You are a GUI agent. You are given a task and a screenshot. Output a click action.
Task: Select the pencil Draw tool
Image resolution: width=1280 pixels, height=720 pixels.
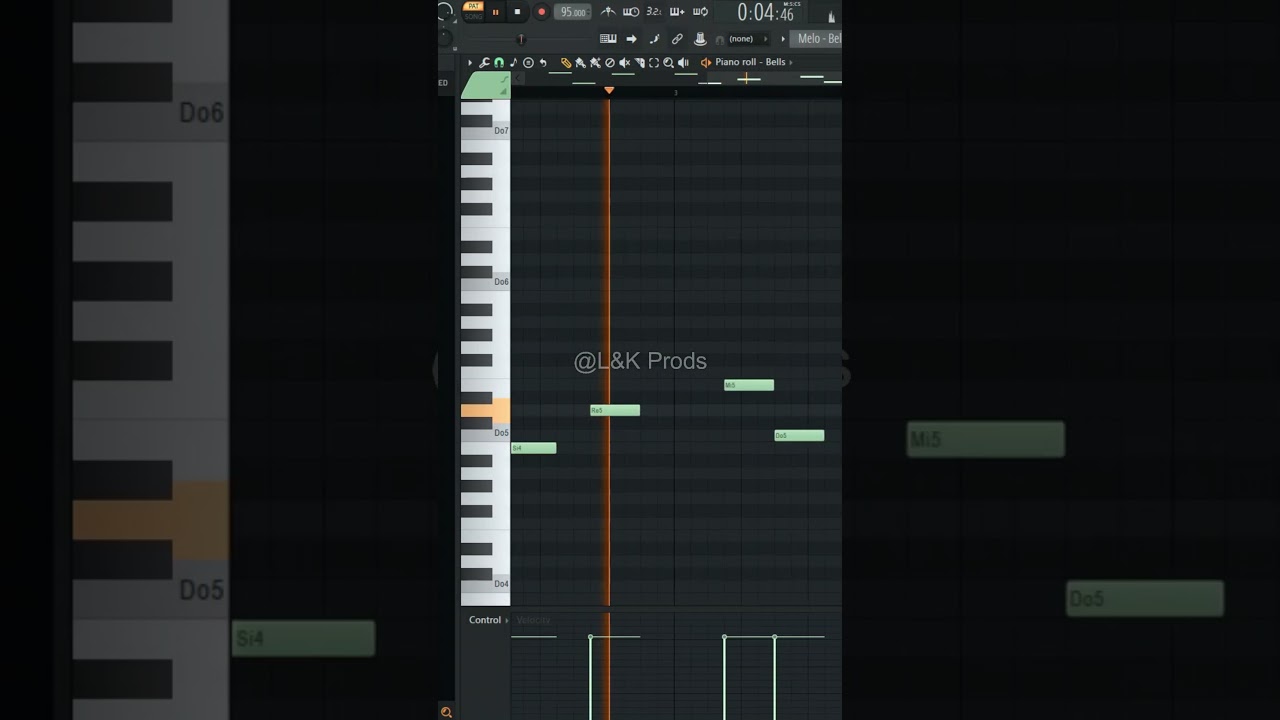566,62
